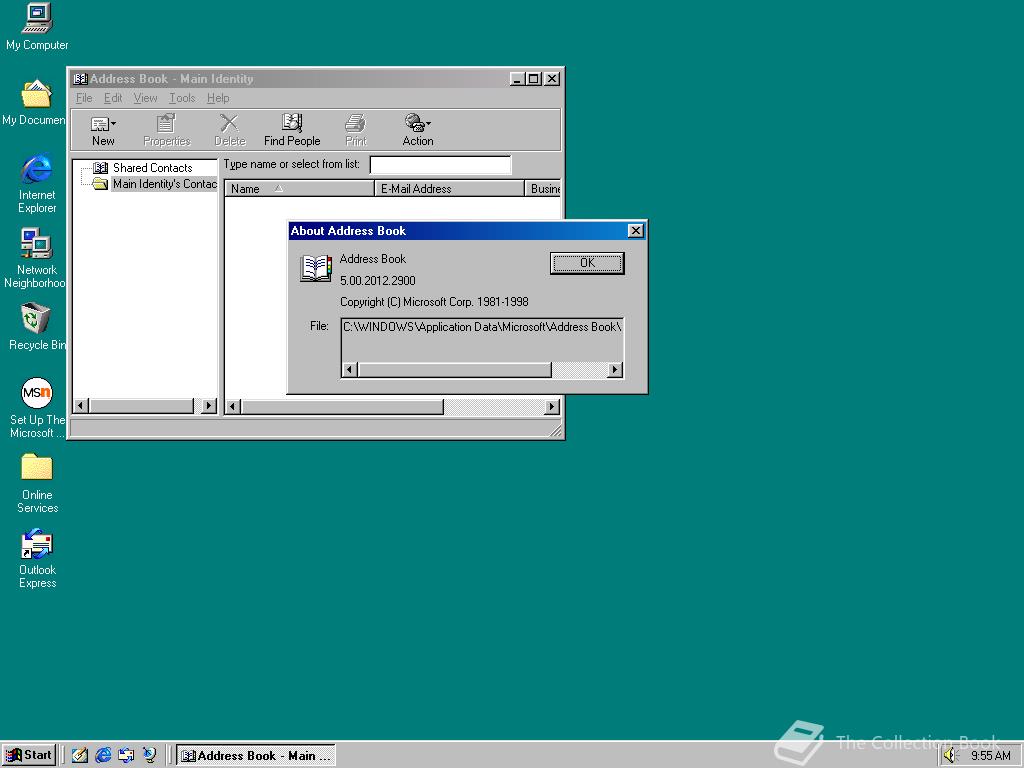This screenshot has width=1024, height=768.
Task: Open the View menu
Action: coord(145,98)
